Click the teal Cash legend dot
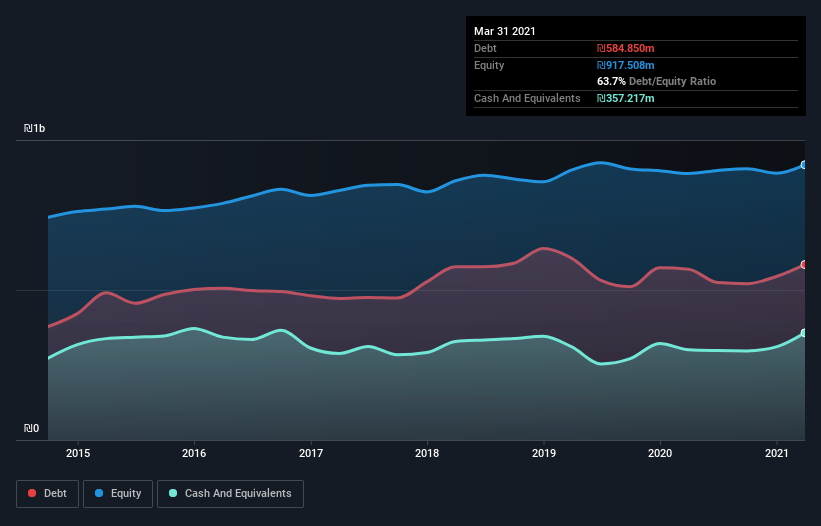The width and height of the screenshot is (821, 526). click(x=173, y=493)
